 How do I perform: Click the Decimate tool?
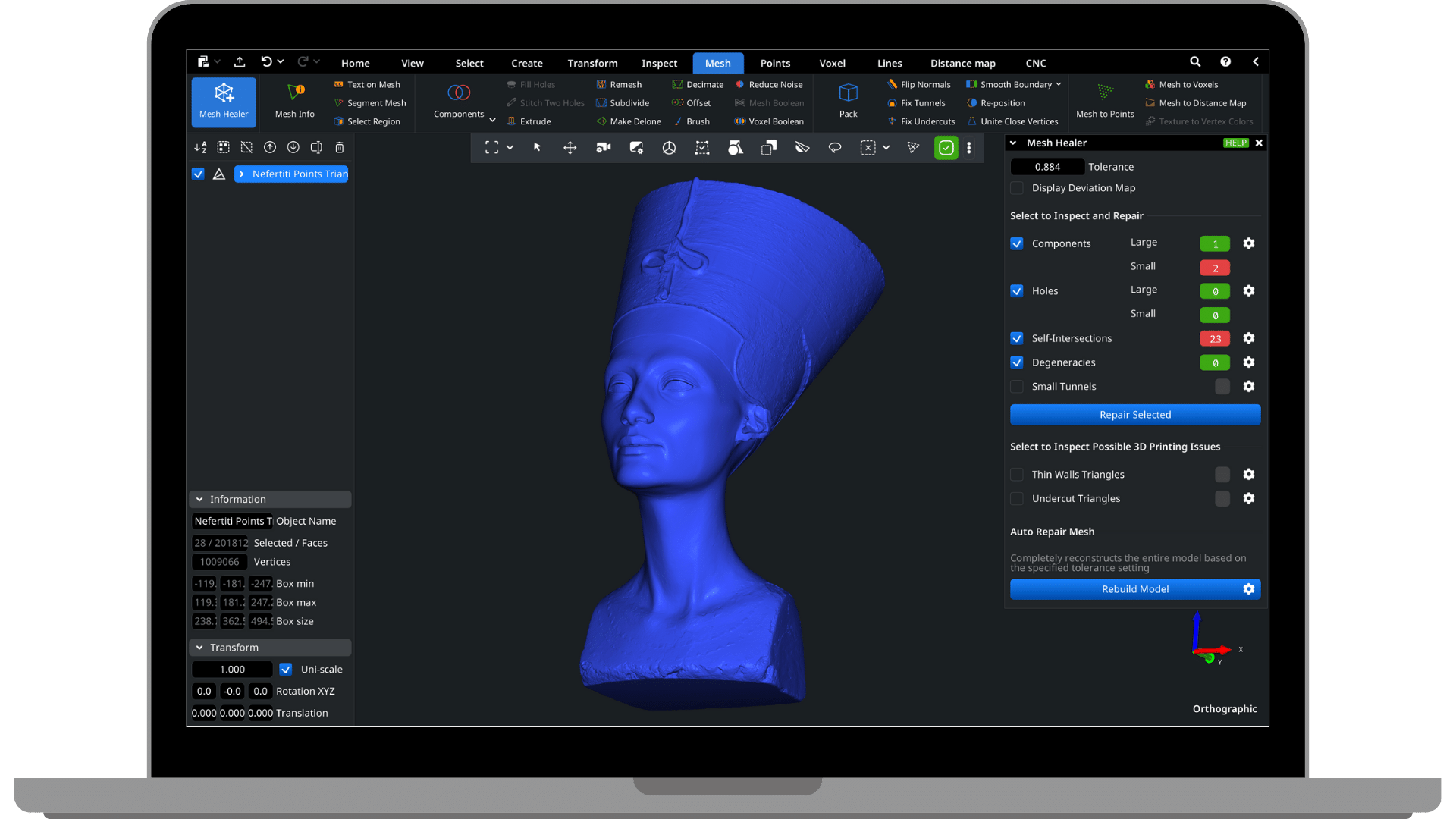click(x=698, y=85)
